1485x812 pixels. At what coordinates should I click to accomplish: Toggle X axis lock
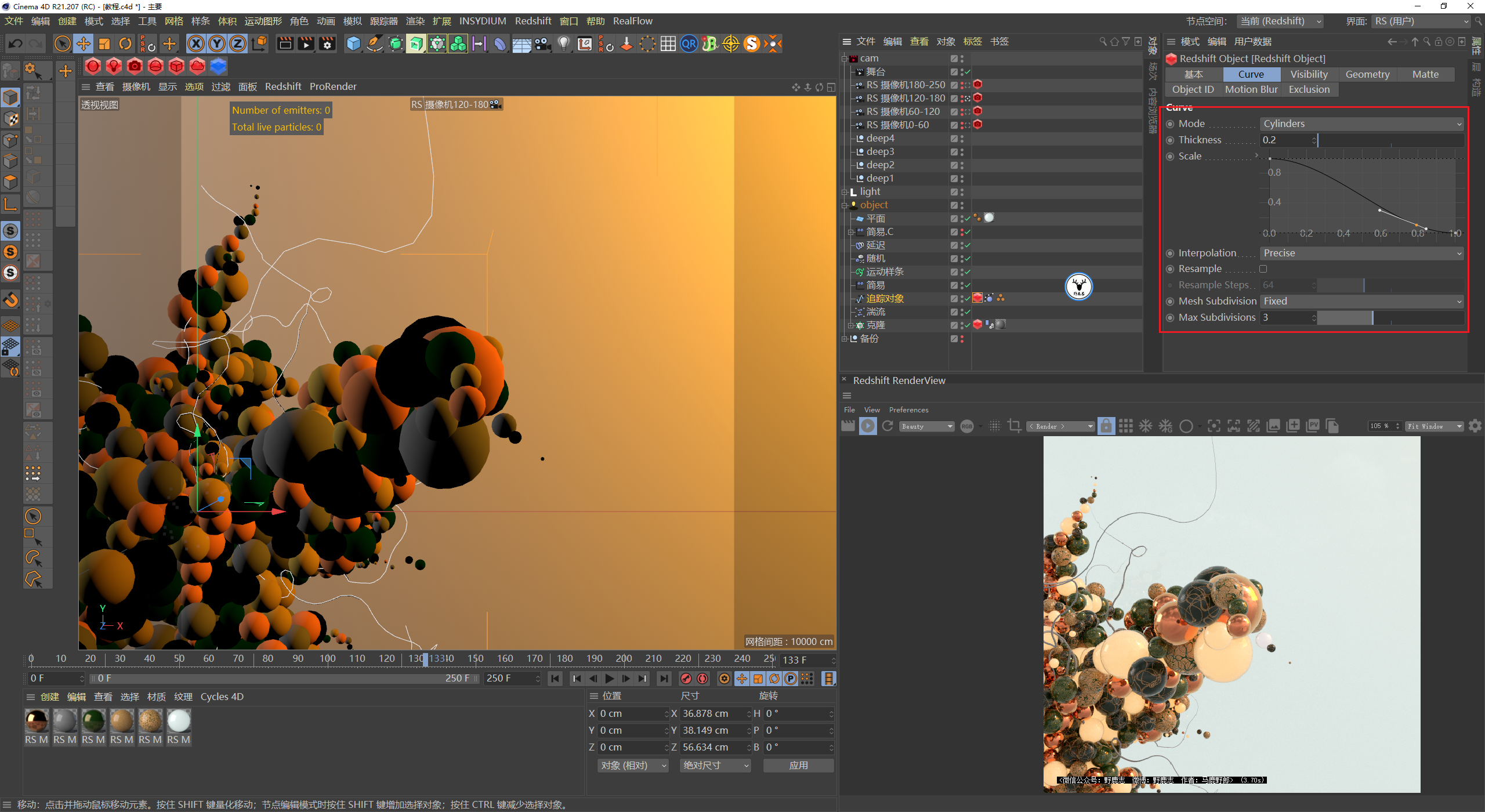pos(196,43)
